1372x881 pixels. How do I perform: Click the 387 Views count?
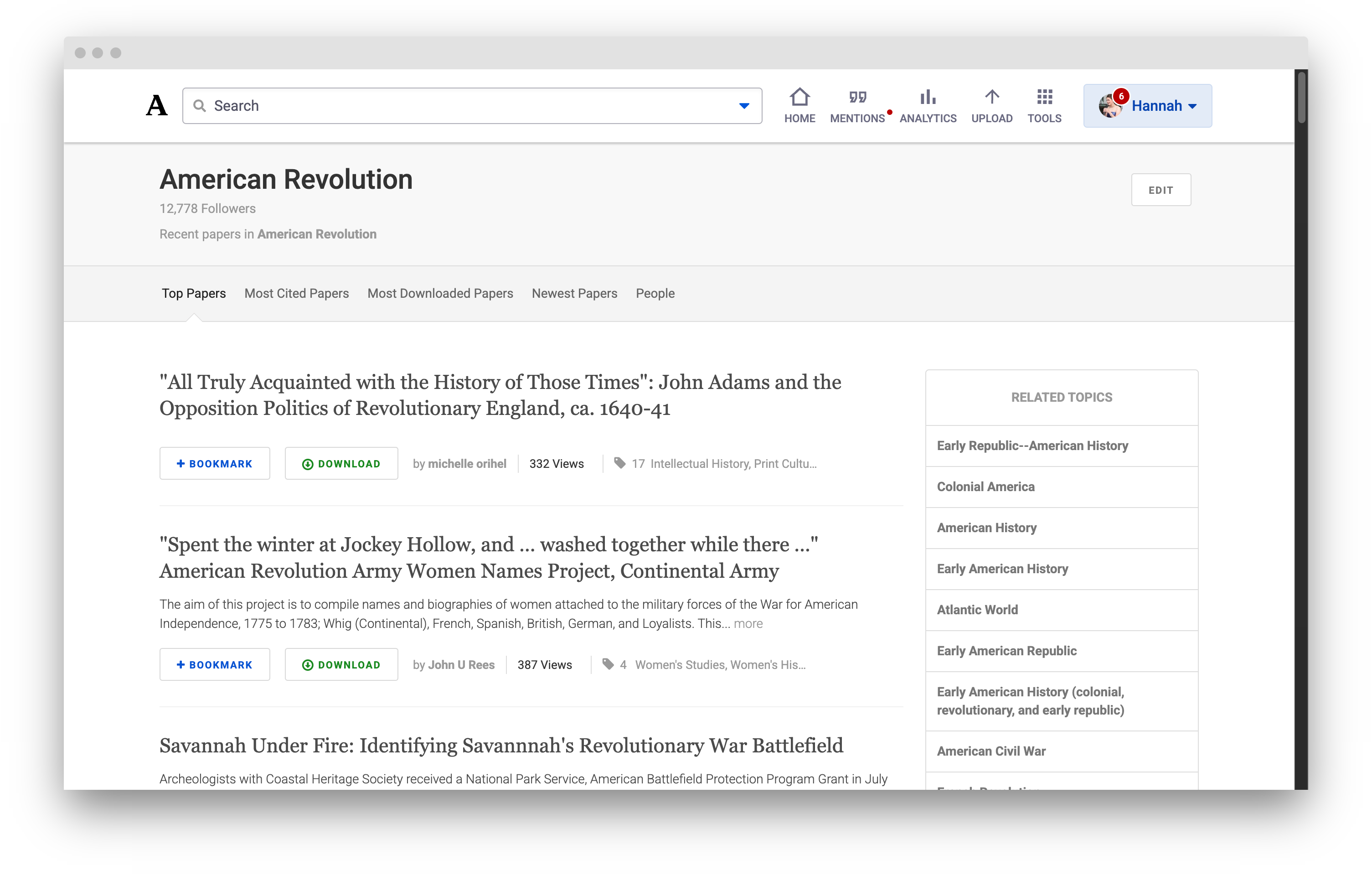click(x=544, y=665)
